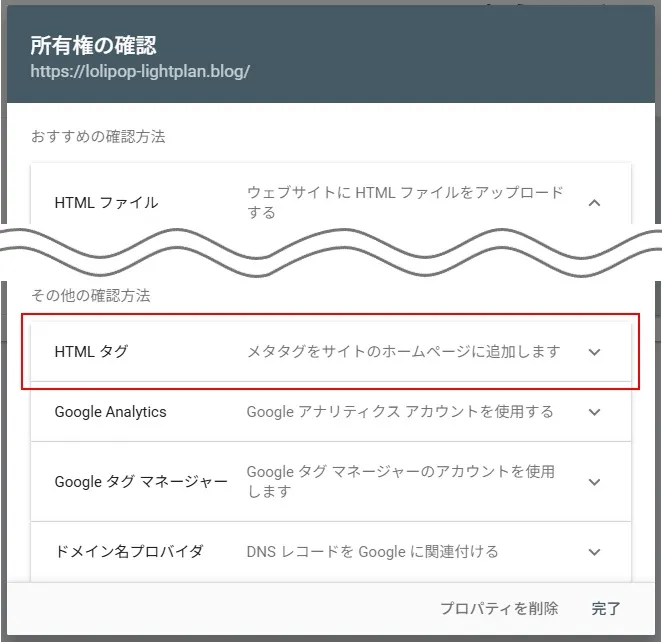662x642 pixels.
Task: Choose the Google タグ マネージャー label
Action: 141,482
